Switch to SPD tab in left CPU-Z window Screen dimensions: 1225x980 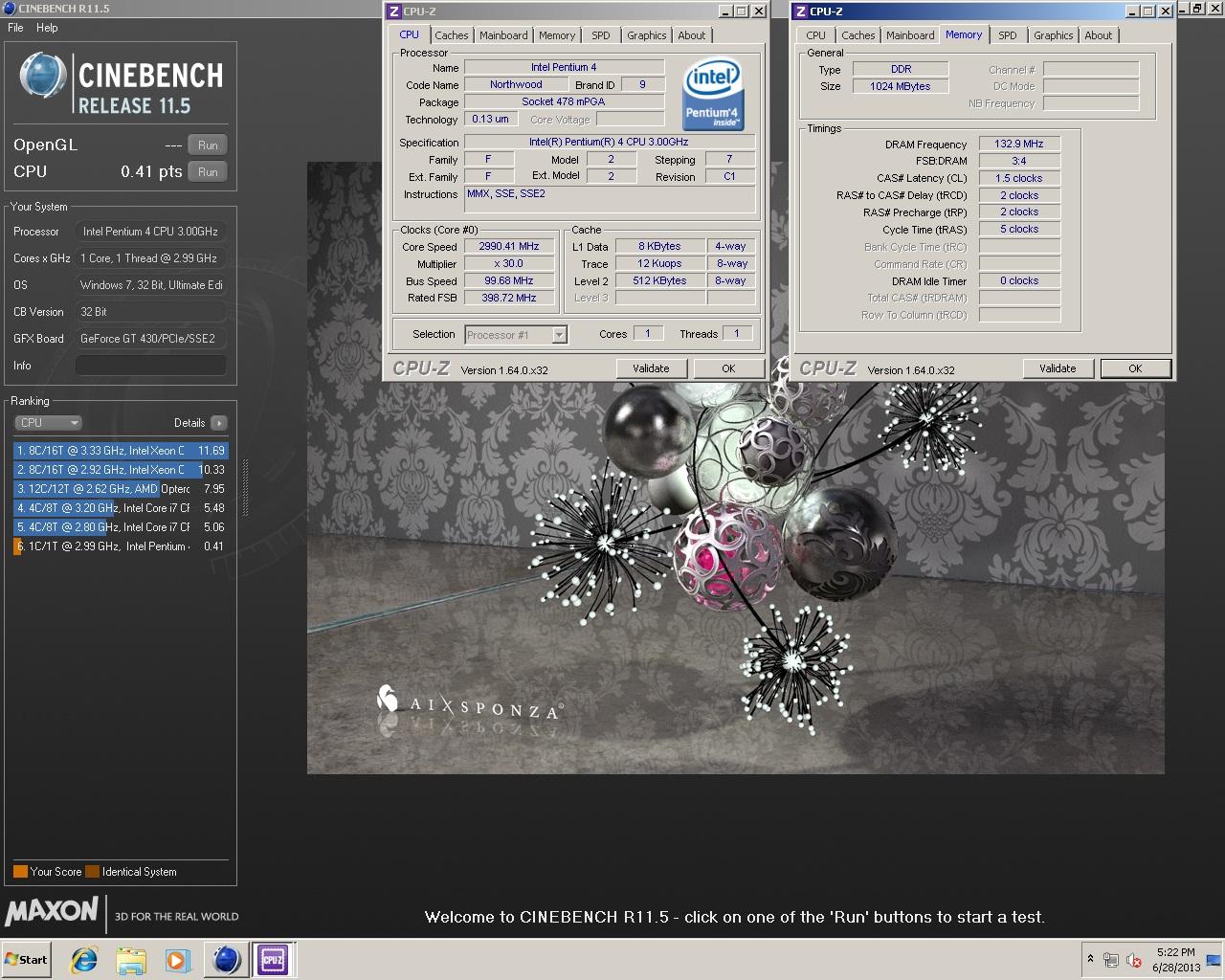(601, 35)
